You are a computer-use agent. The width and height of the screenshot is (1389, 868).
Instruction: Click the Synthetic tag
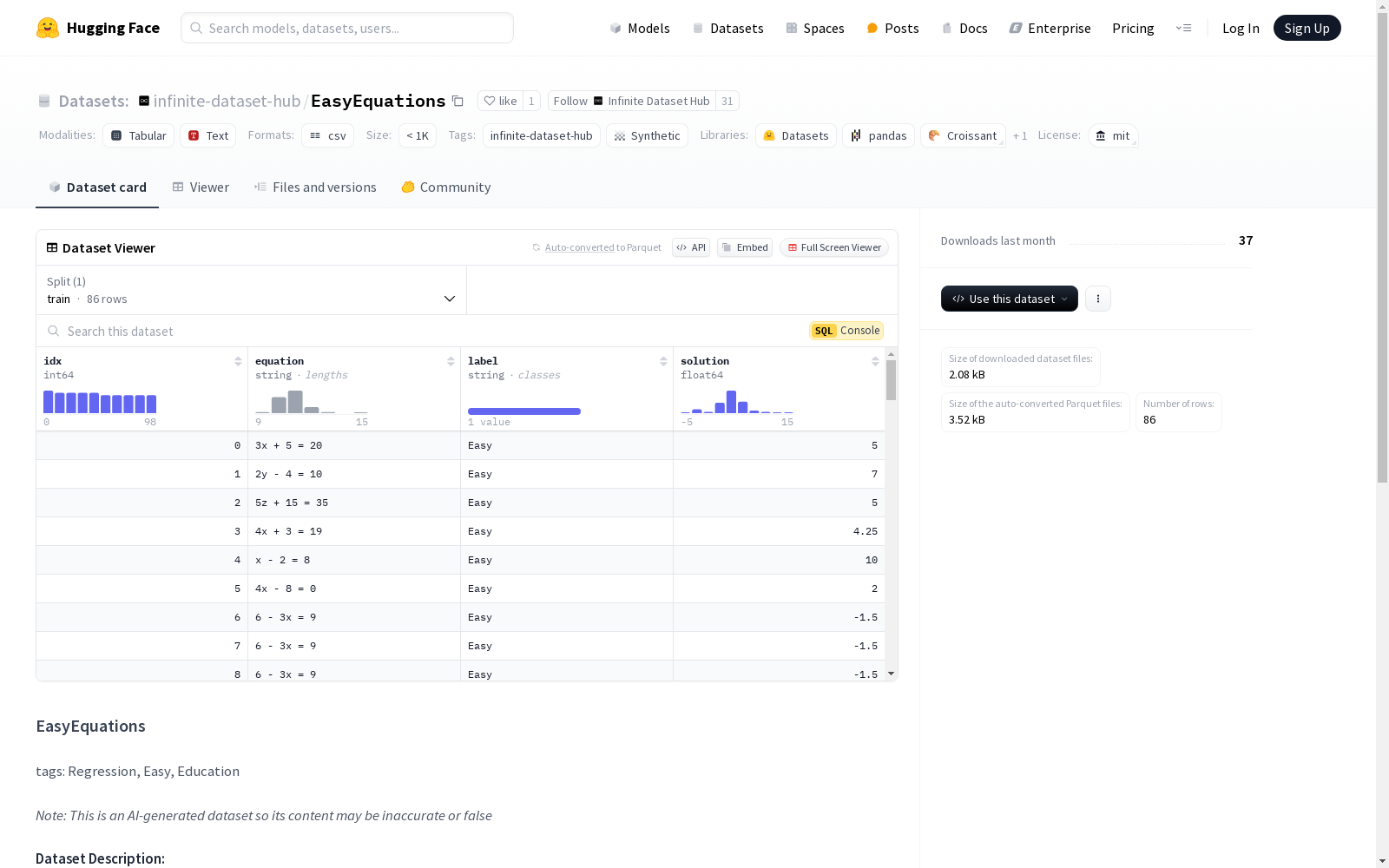(647, 135)
